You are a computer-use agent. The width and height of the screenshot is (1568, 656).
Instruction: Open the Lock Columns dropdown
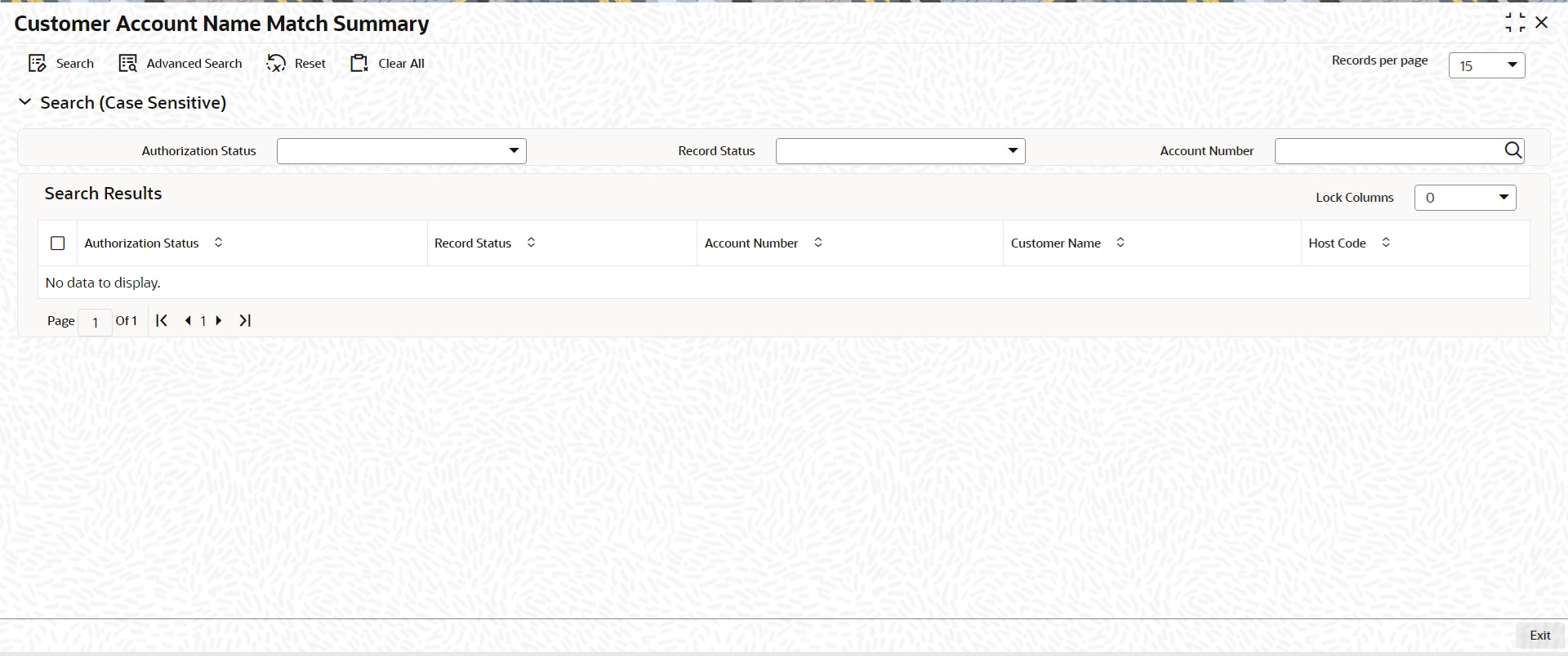coord(1465,198)
